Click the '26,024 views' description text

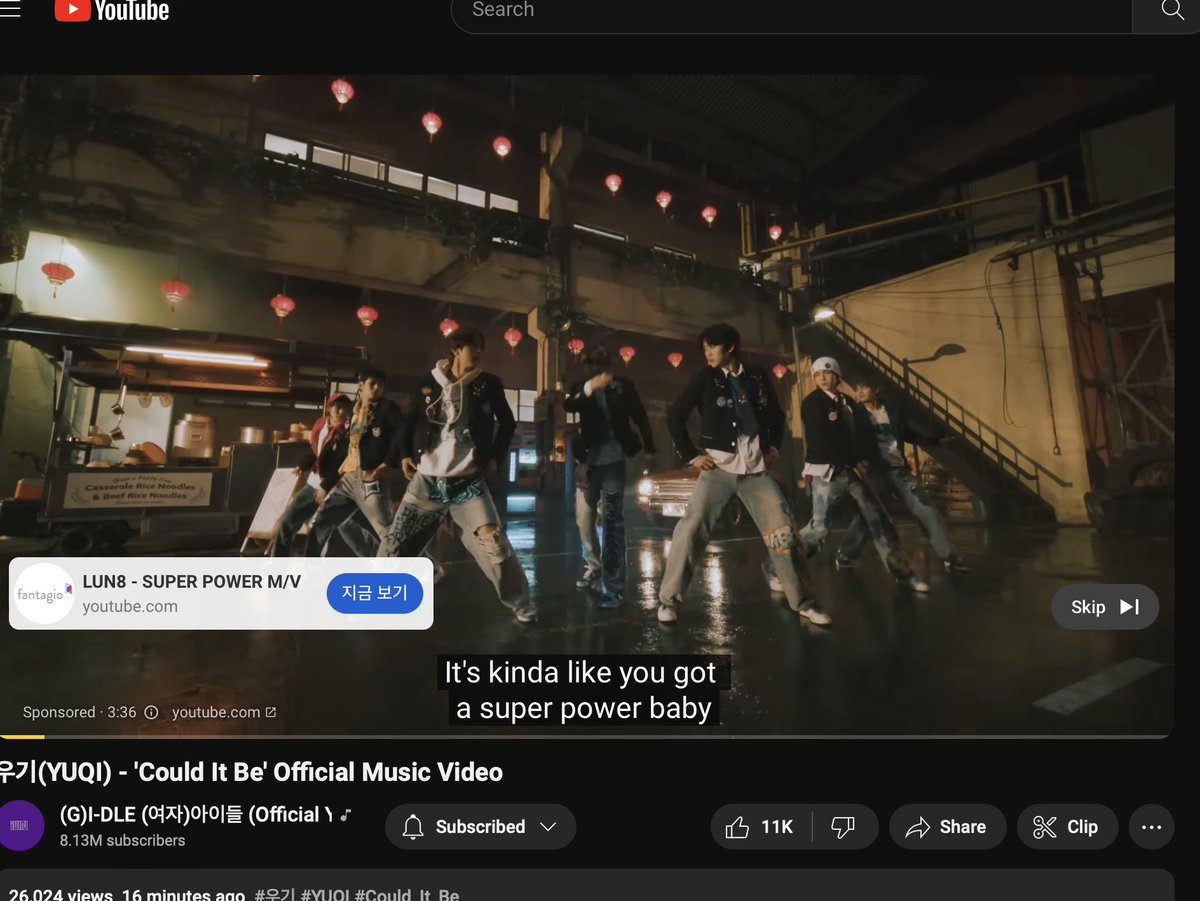[x=60, y=894]
